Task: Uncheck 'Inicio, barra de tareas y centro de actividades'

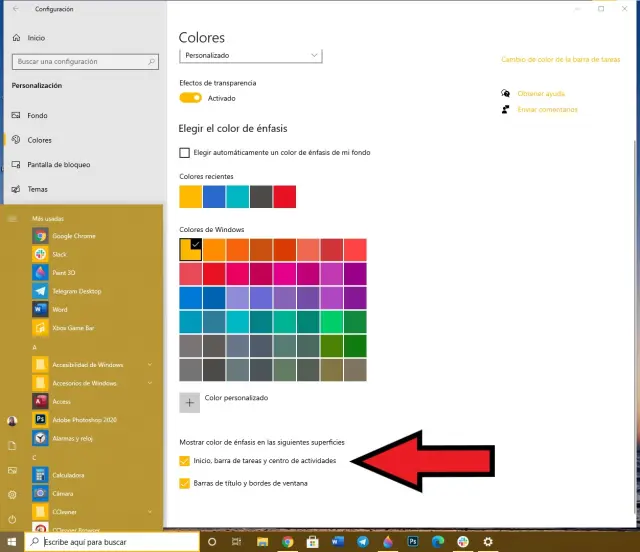Action: click(184, 461)
